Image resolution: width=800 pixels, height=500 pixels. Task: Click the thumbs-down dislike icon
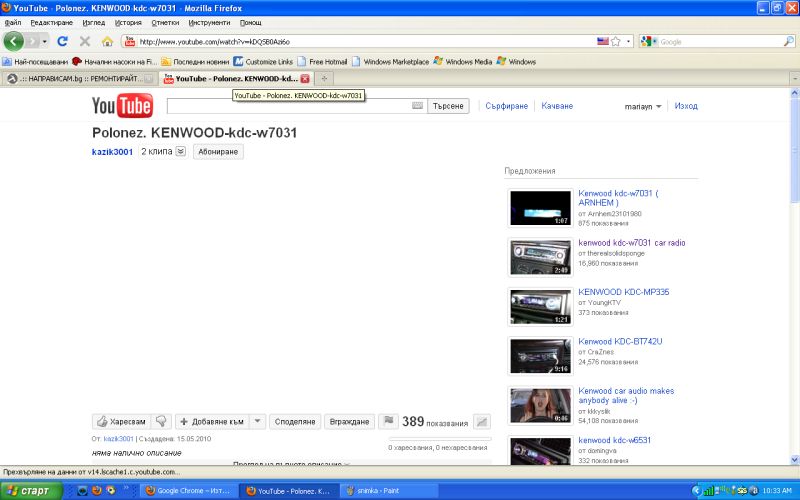pyautogui.click(x=161, y=422)
